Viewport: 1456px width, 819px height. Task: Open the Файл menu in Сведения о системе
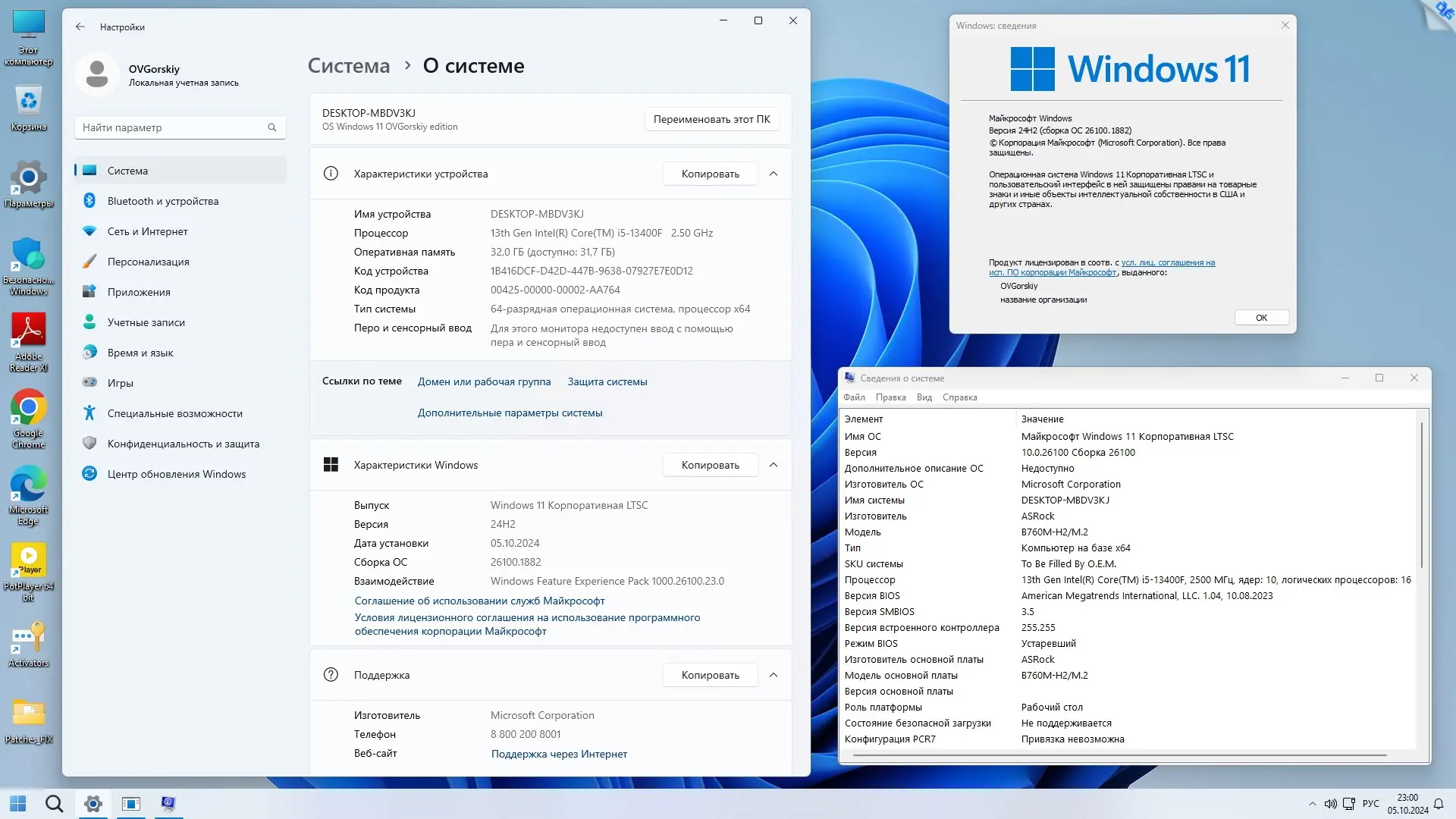(854, 397)
